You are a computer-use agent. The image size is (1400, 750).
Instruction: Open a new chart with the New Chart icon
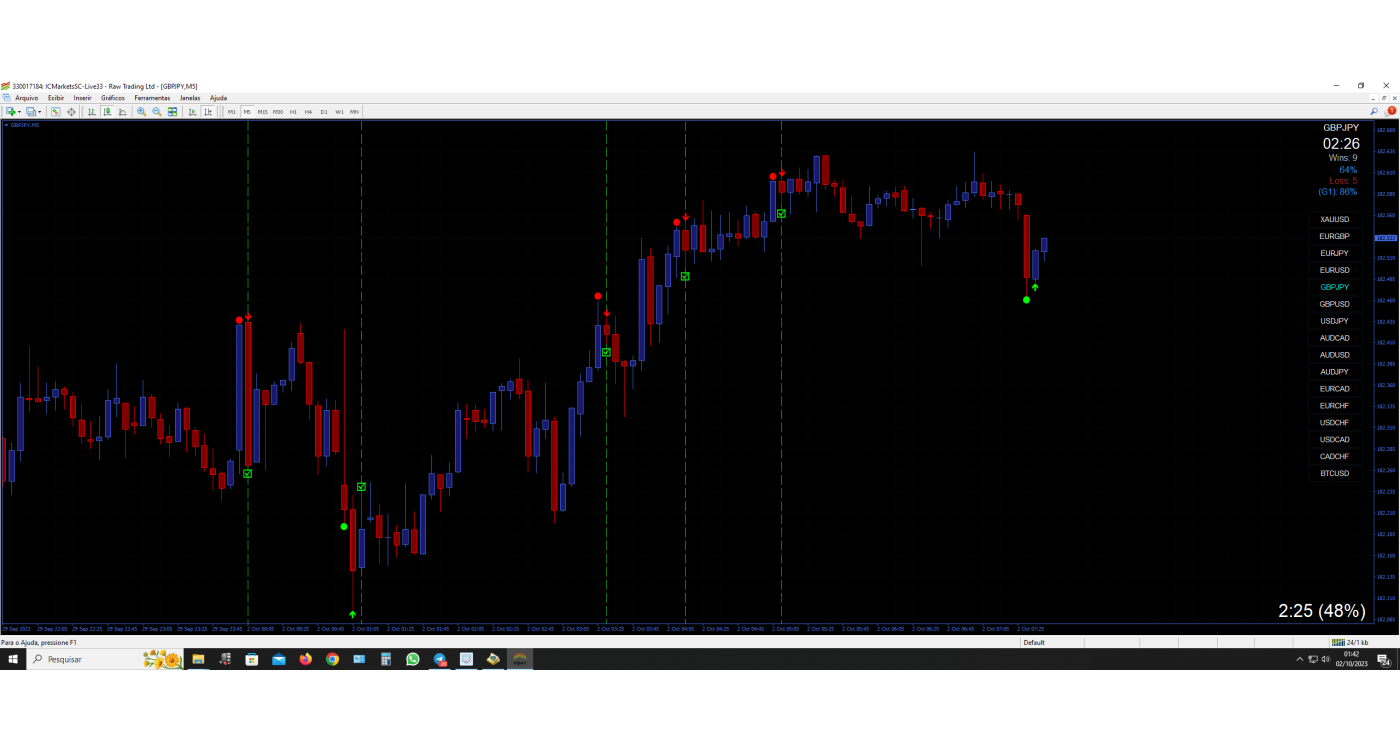pos(8,112)
